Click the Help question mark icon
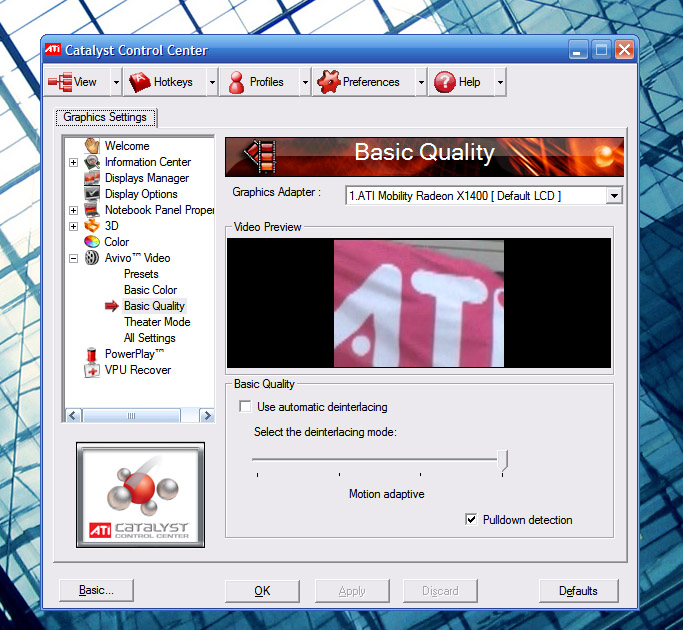Image resolution: width=683 pixels, height=630 pixels. coord(445,82)
